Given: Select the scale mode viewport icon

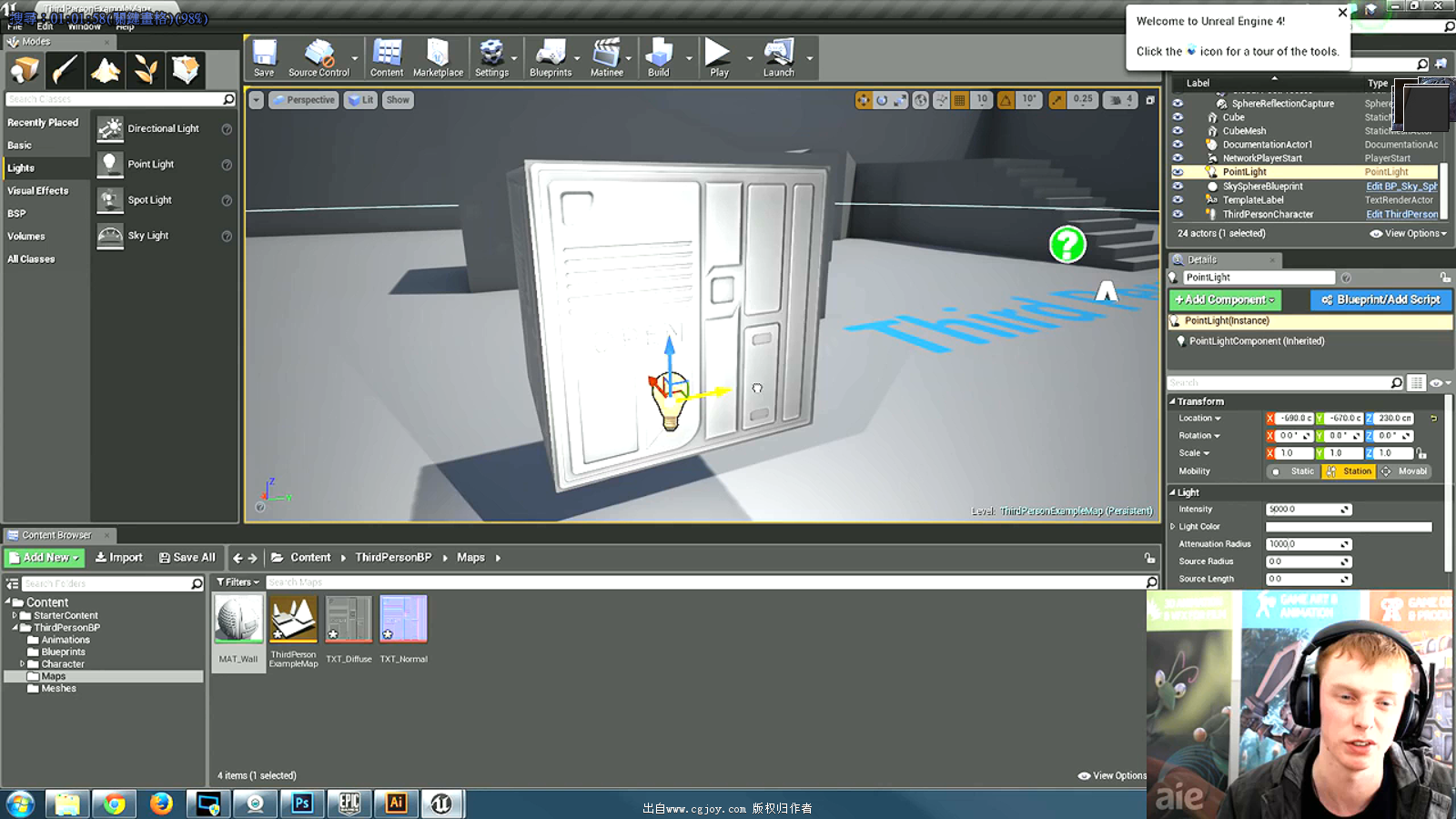Looking at the screenshot, I should click(900, 100).
